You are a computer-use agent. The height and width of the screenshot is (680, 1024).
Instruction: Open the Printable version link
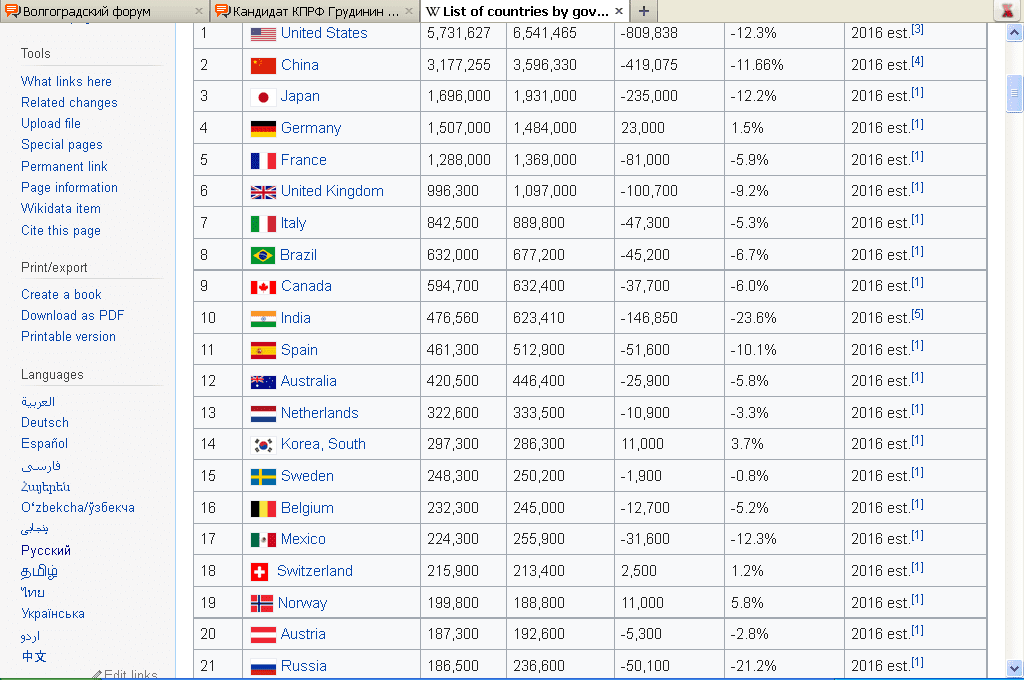pos(68,336)
